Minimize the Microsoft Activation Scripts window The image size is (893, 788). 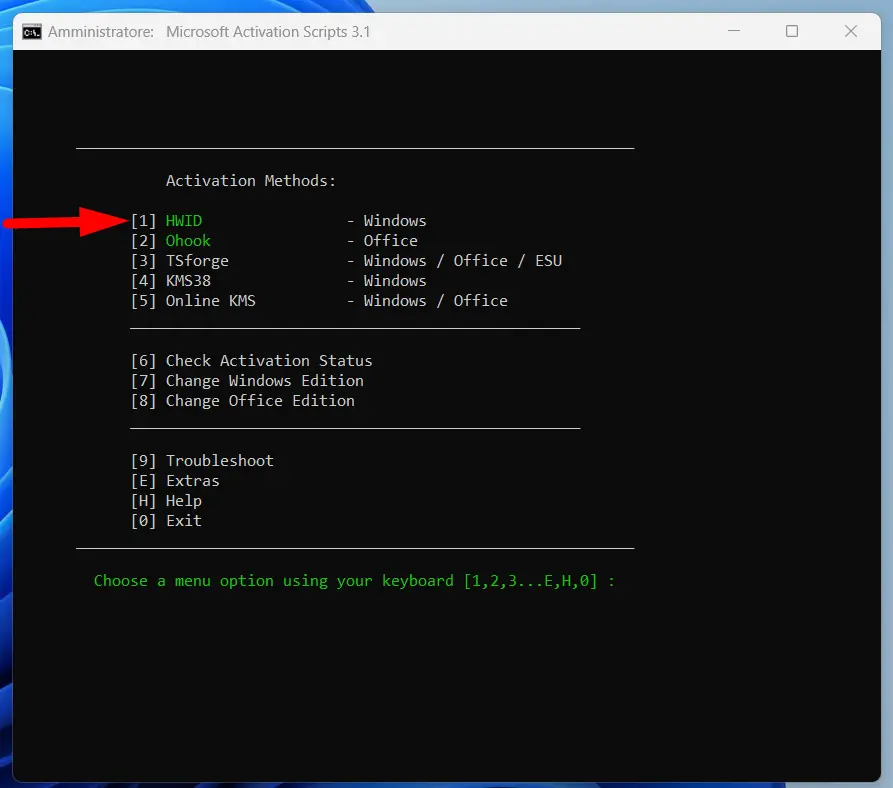click(734, 31)
